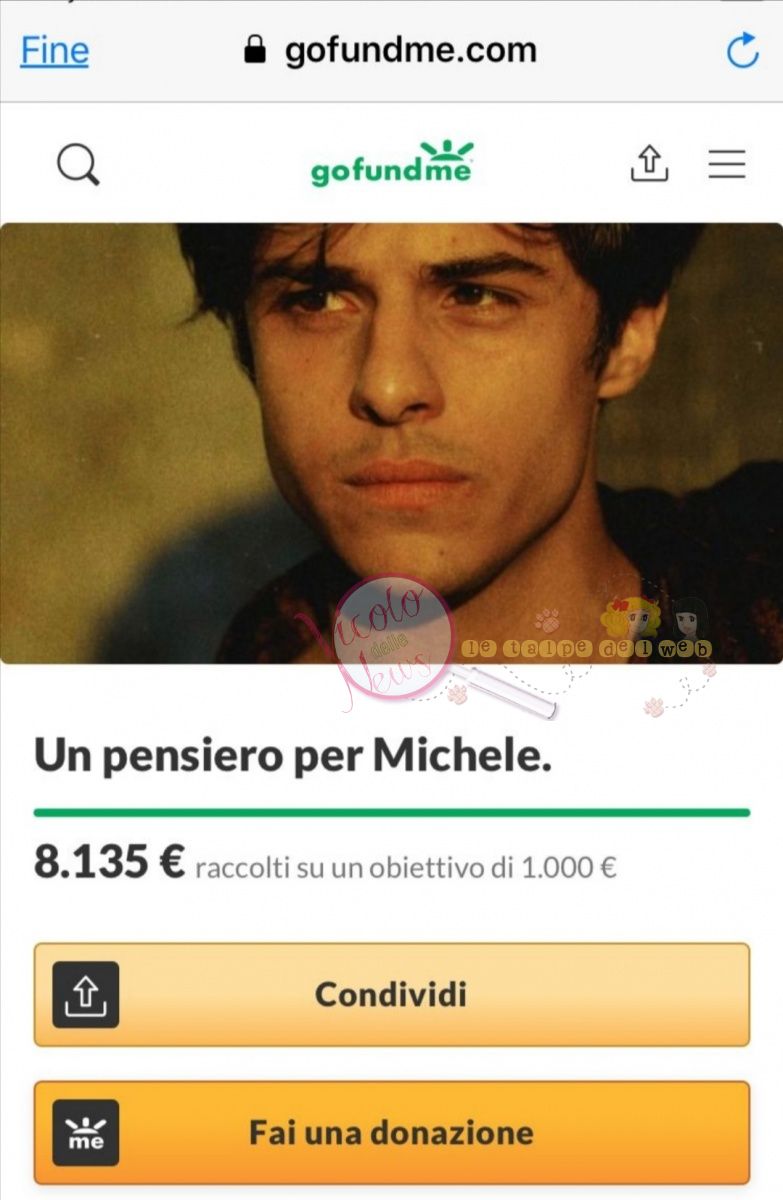Tap the 8.135 € raised amount
The height and width of the screenshot is (1200, 783).
[110, 861]
